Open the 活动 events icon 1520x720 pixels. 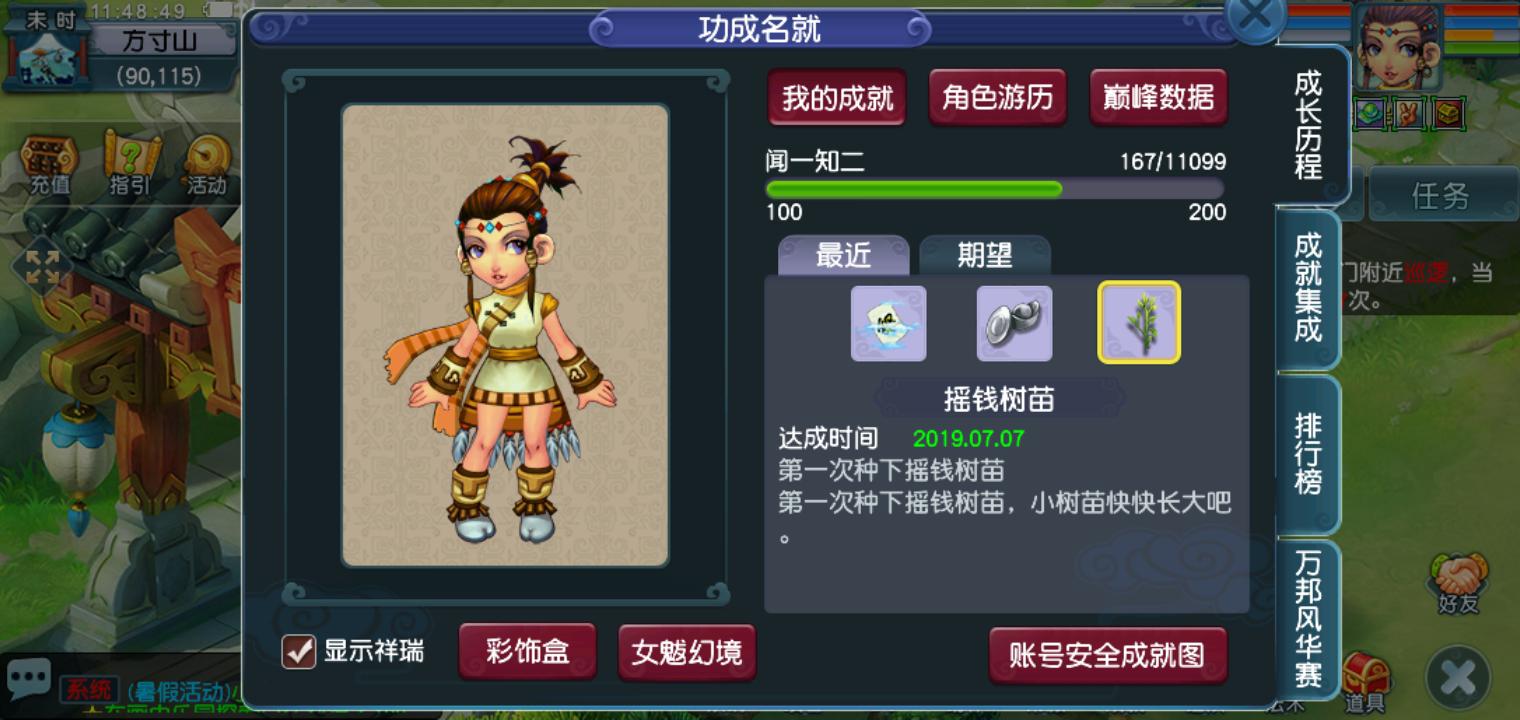click(206, 165)
